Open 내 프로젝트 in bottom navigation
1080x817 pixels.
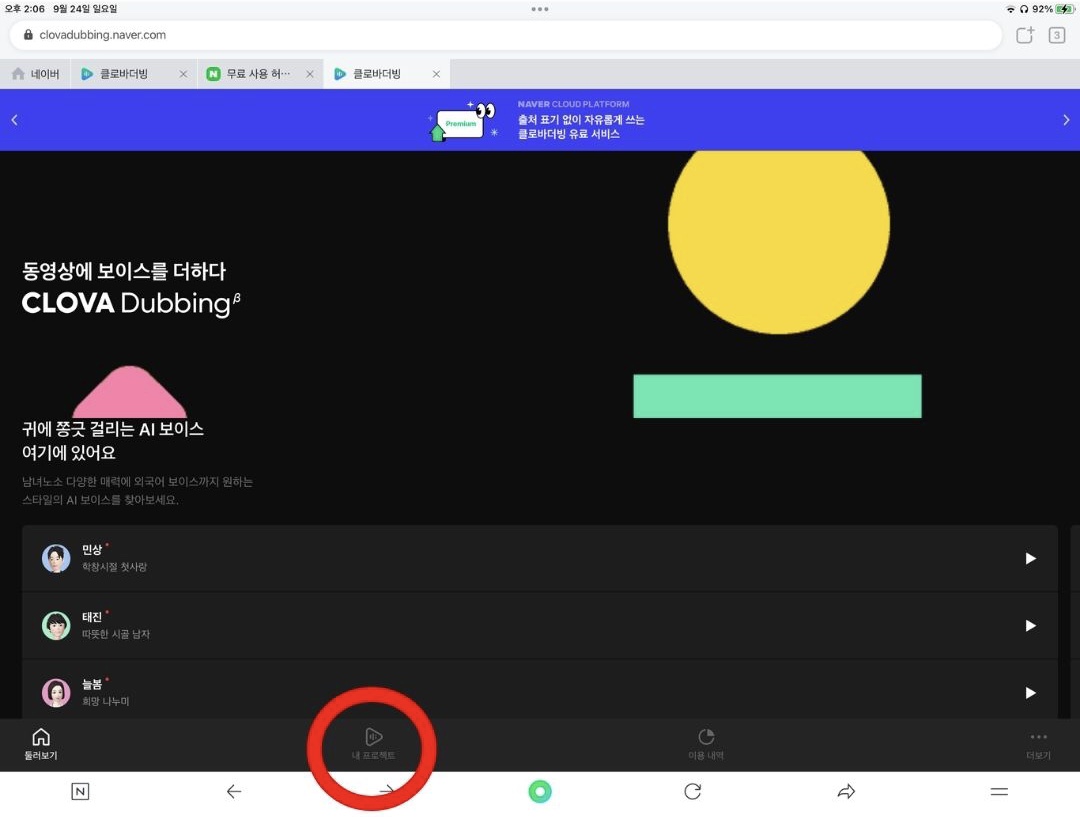pos(373,744)
